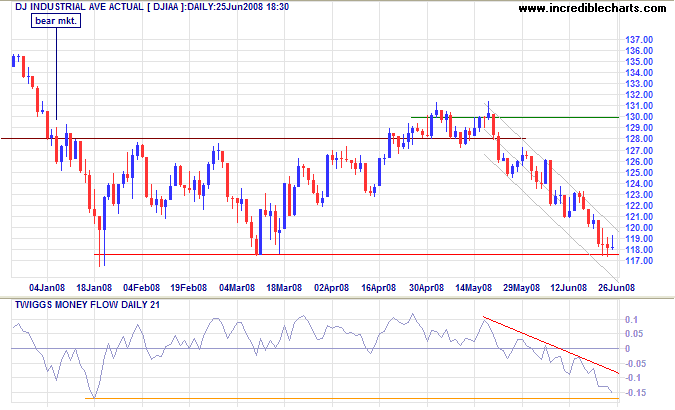Viewport: 675px width, 410px height.
Task: Select the 133.00 price axis label
Action: pyautogui.click(x=639, y=84)
